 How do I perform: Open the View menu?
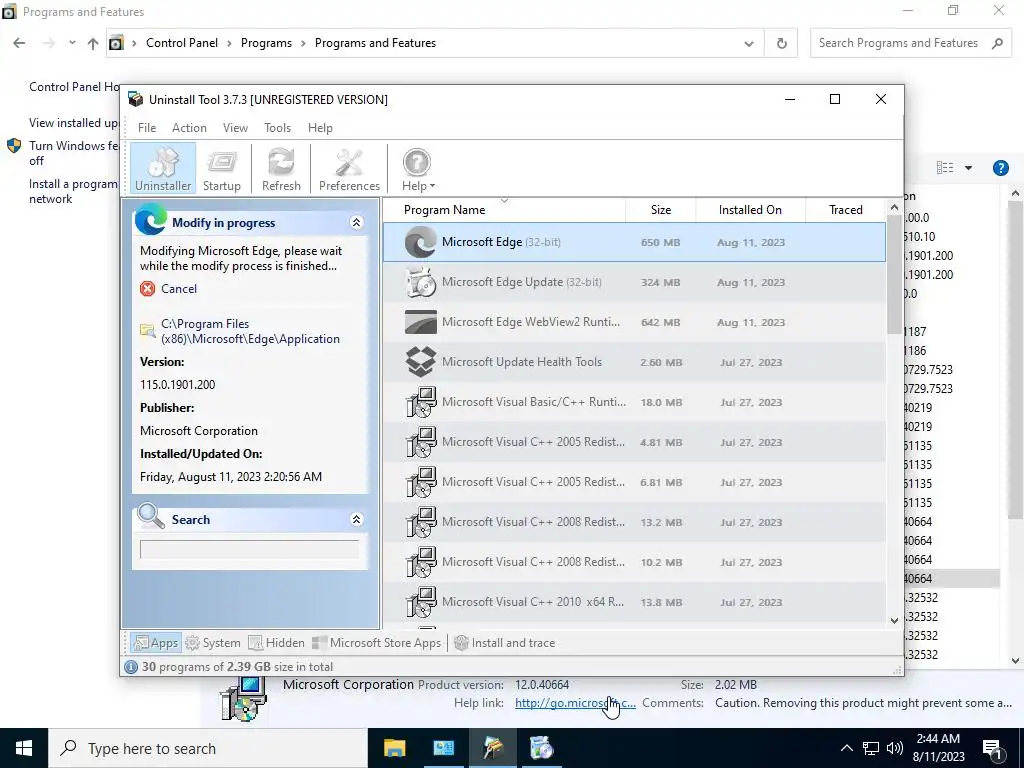235,128
